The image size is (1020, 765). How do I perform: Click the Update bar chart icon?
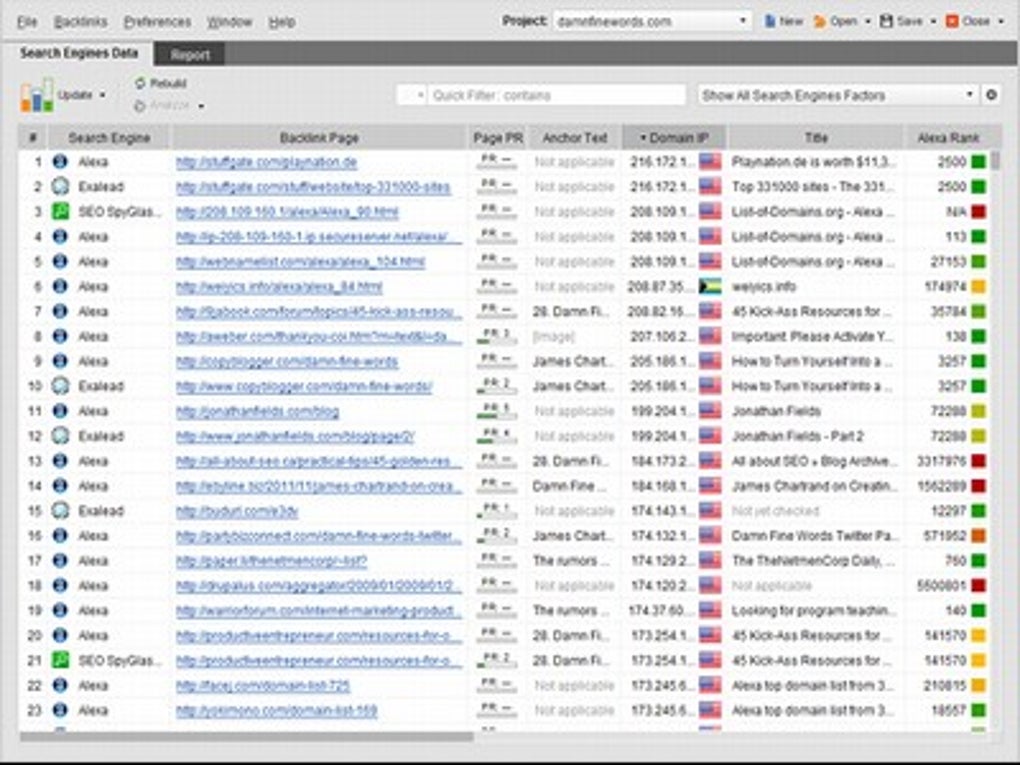(x=36, y=95)
